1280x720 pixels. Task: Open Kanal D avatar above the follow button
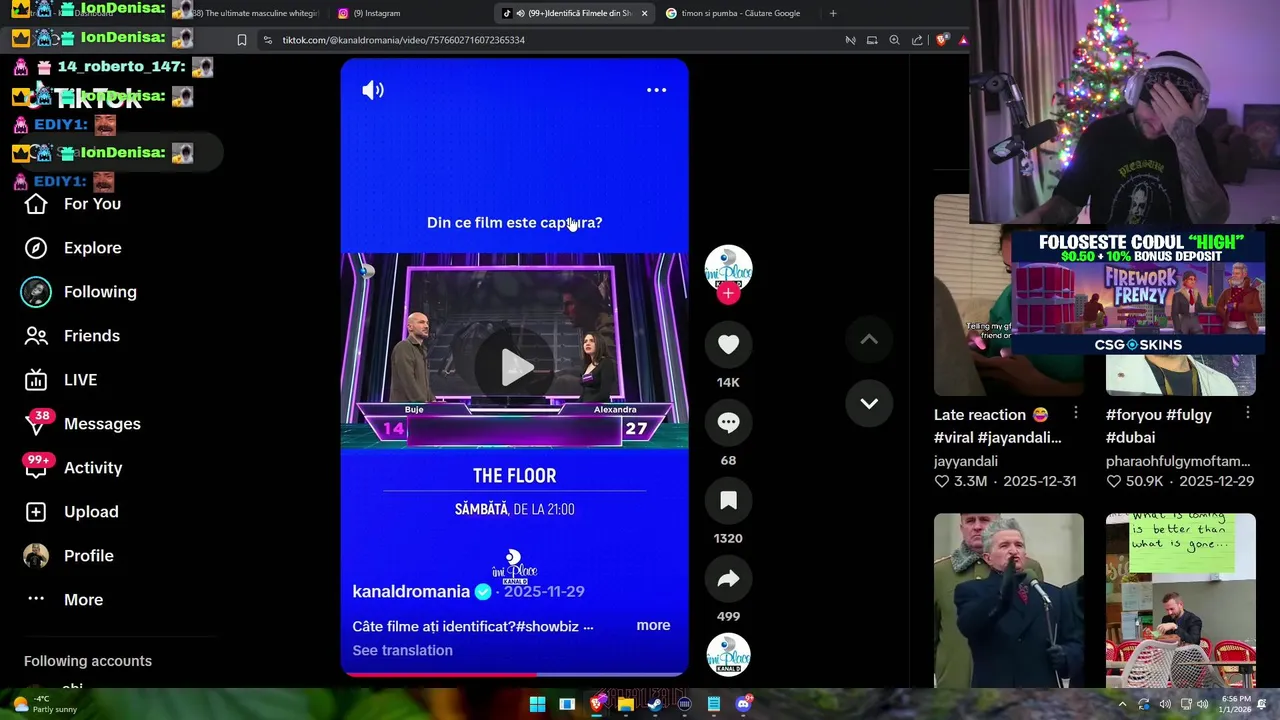pyautogui.click(x=728, y=268)
